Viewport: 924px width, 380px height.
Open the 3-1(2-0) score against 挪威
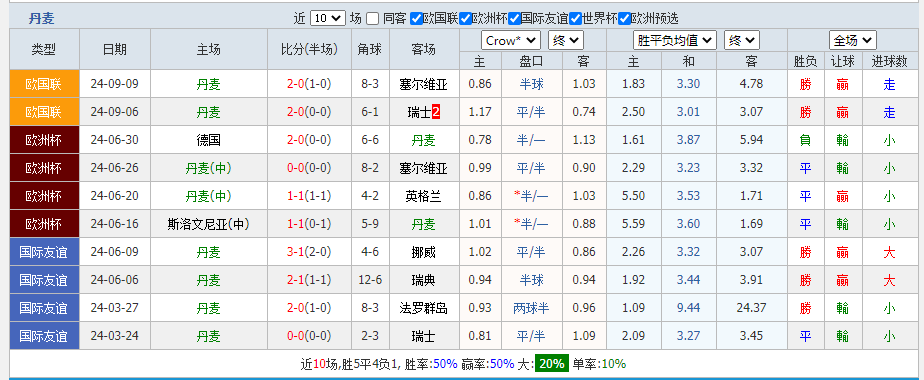point(309,252)
